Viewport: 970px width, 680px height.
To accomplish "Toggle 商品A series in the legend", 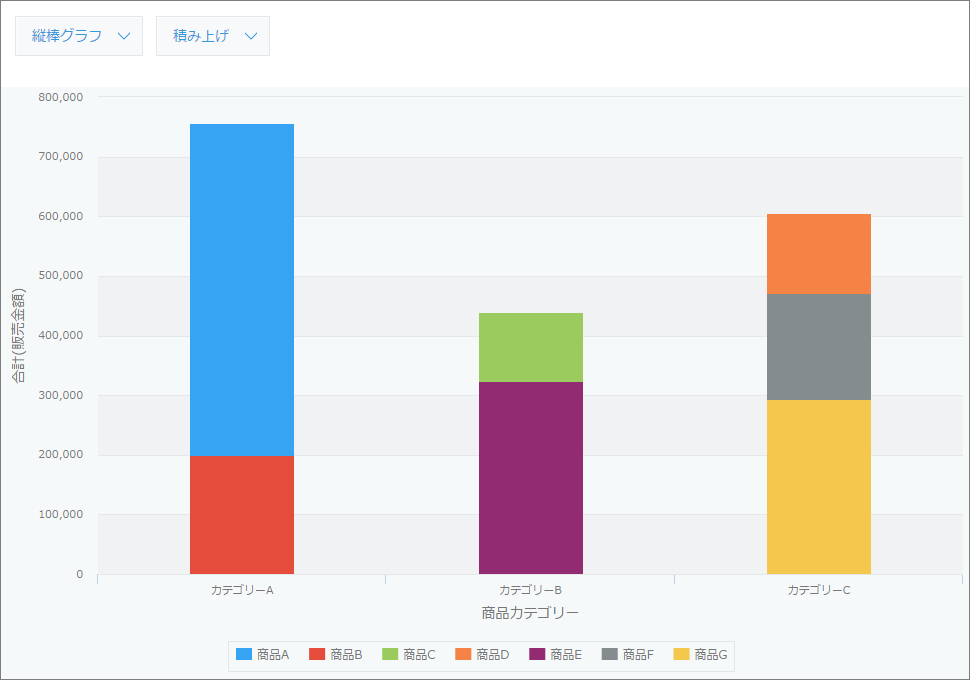I will [262, 655].
